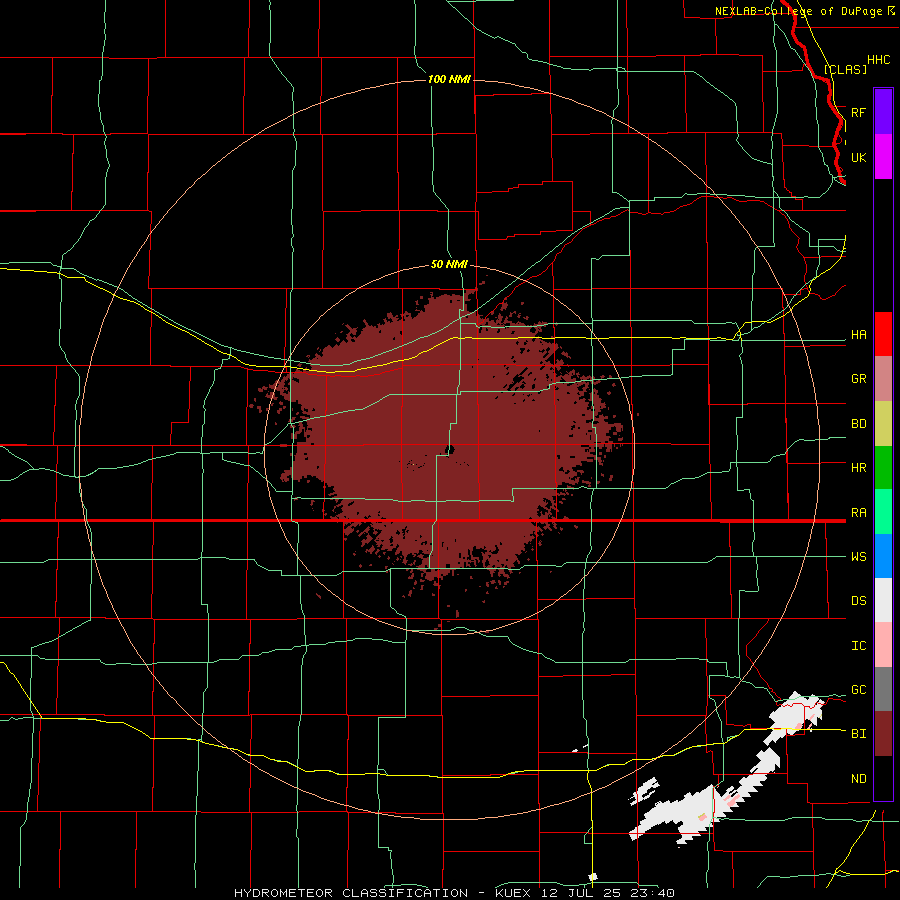Click the purple RF legend color swatch

coord(883,112)
